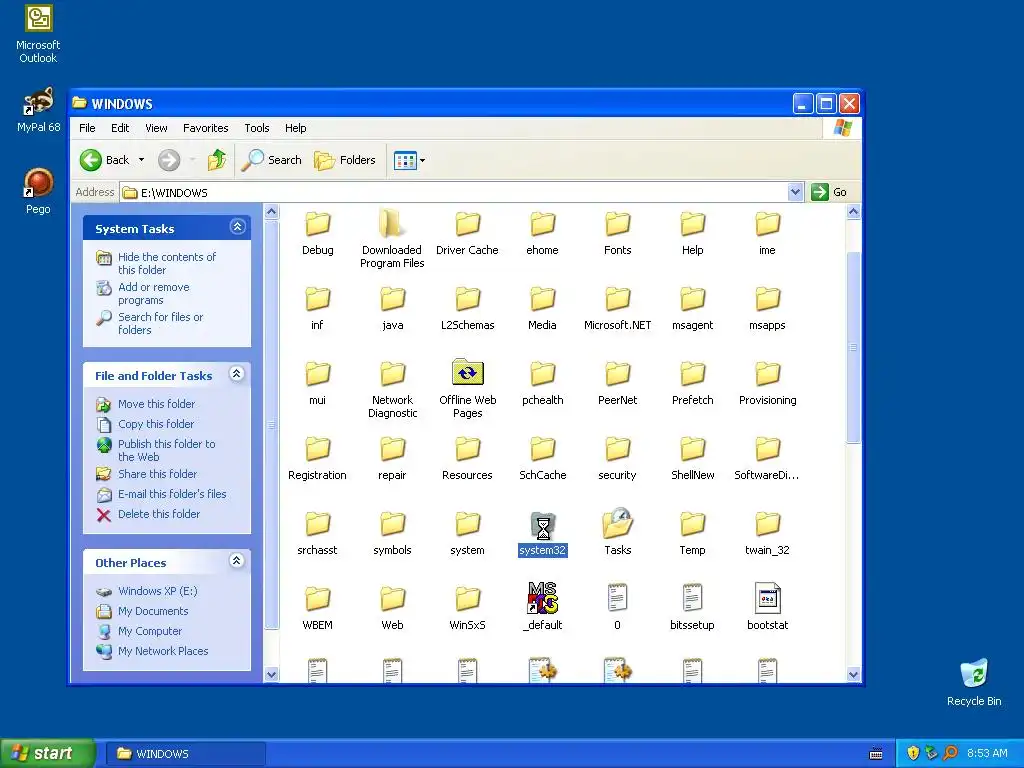Click the task pane scroll up arrow
This screenshot has height=768, width=1024.
point(272,212)
